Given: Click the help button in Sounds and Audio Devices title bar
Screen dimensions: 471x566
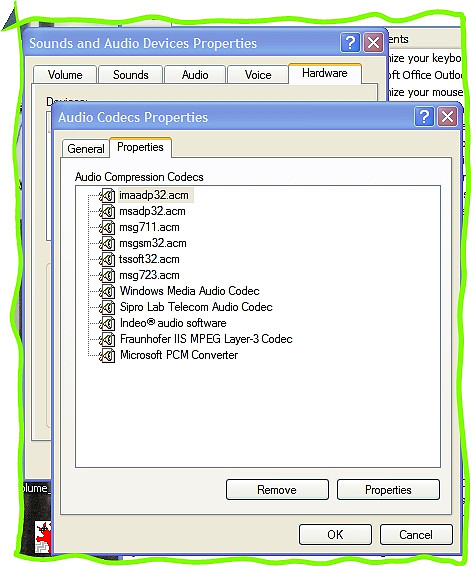Looking at the screenshot, I should click(x=350, y=43).
